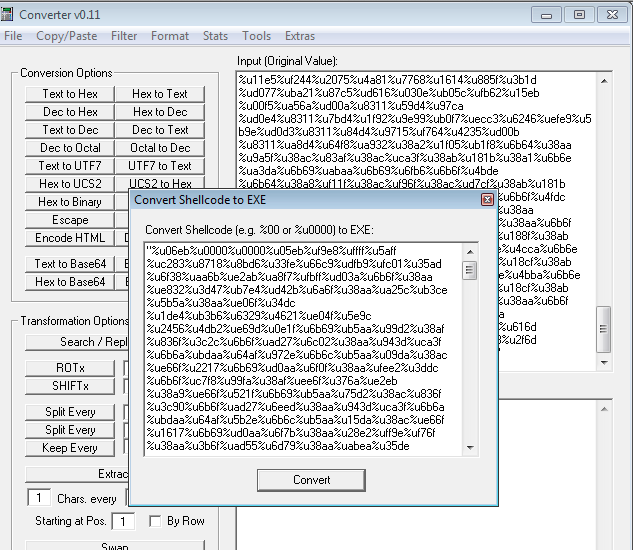633x550 pixels.
Task: Focus the Starting at Pos. input field
Action: coord(124,521)
